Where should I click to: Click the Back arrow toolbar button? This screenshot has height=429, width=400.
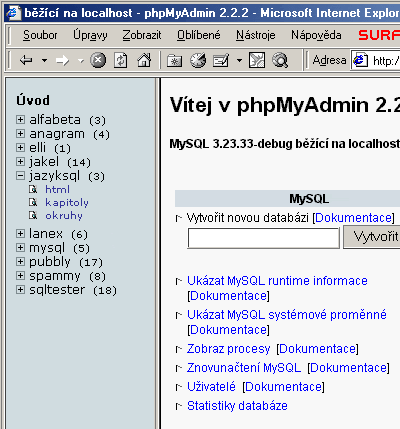pyautogui.click(x=26, y=61)
